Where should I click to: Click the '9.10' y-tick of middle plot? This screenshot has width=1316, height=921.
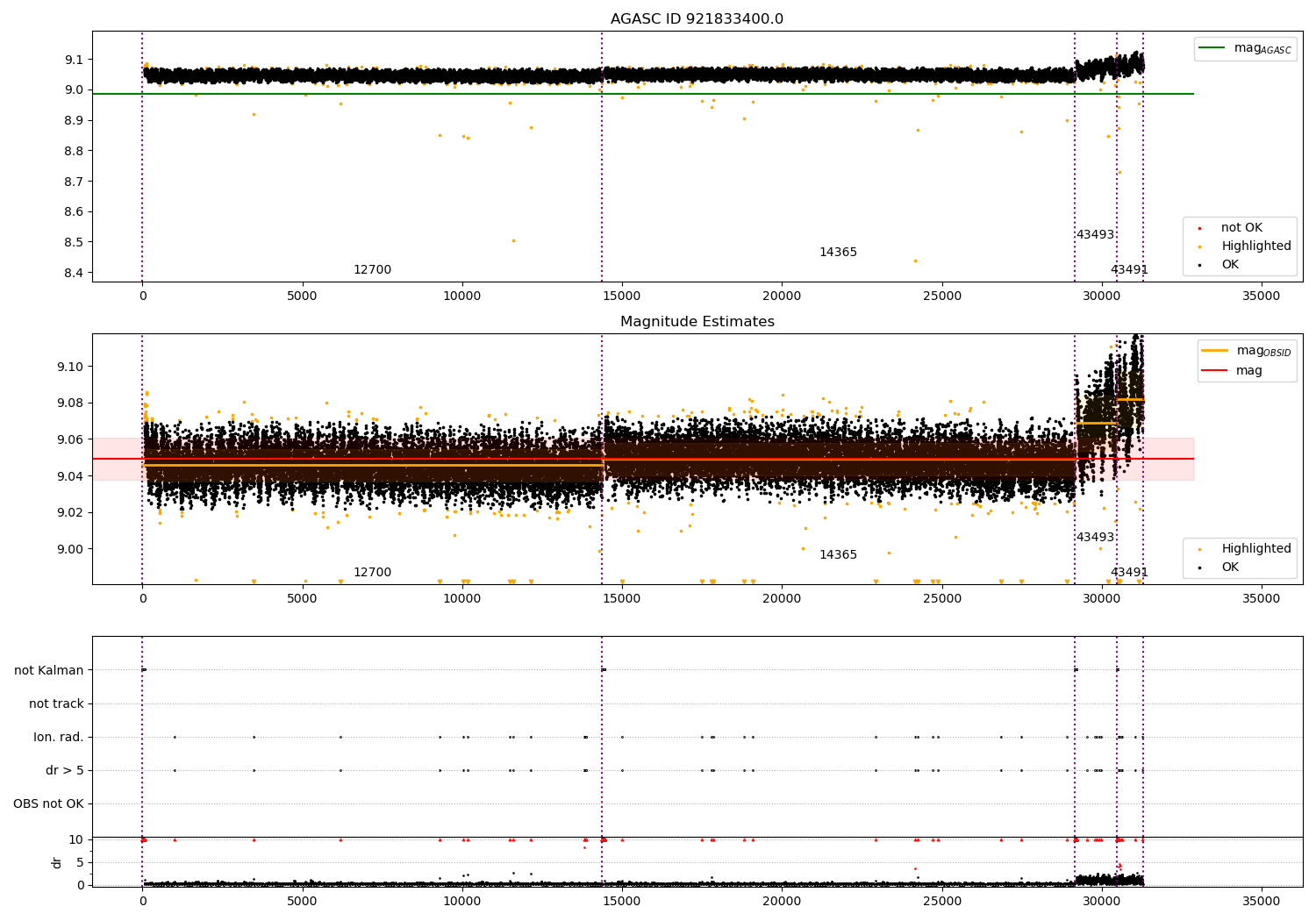71,367
